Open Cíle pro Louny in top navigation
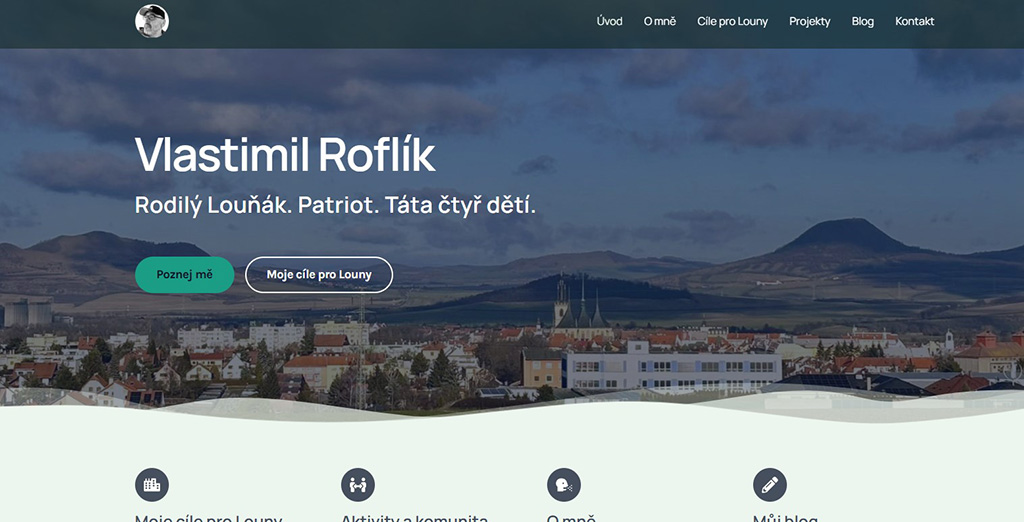 pyautogui.click(x=732, y=22)
